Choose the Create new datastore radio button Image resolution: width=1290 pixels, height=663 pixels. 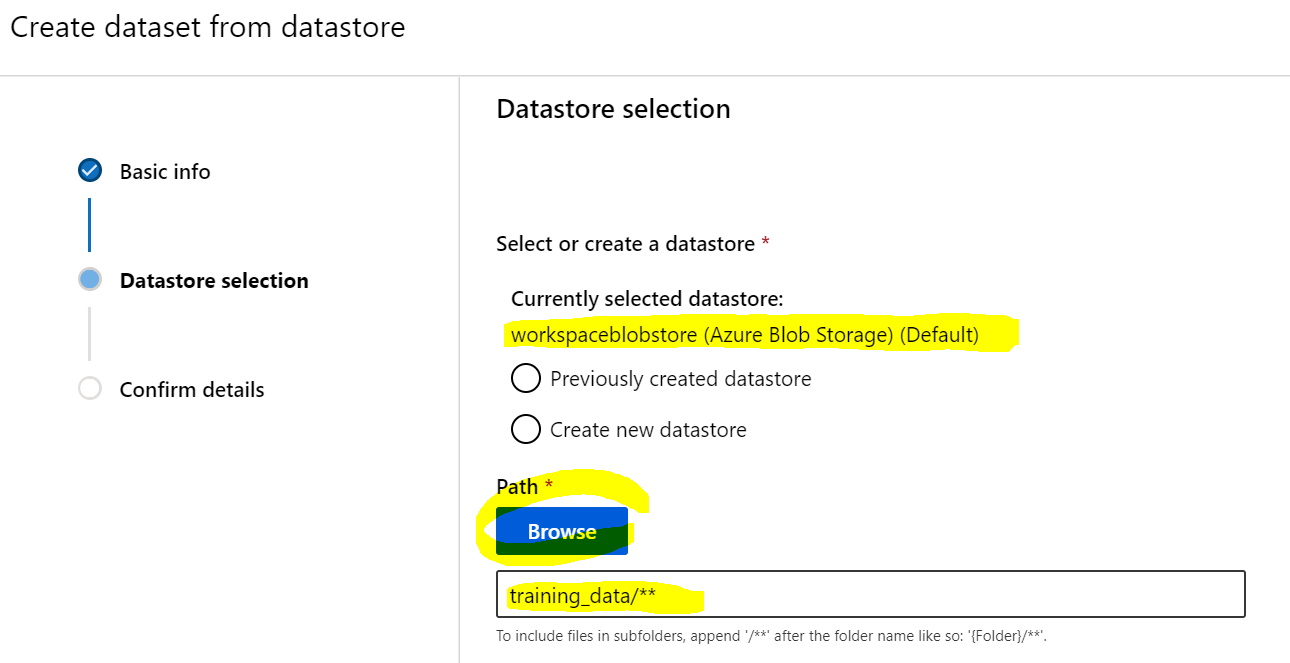(x=526, y=430)
